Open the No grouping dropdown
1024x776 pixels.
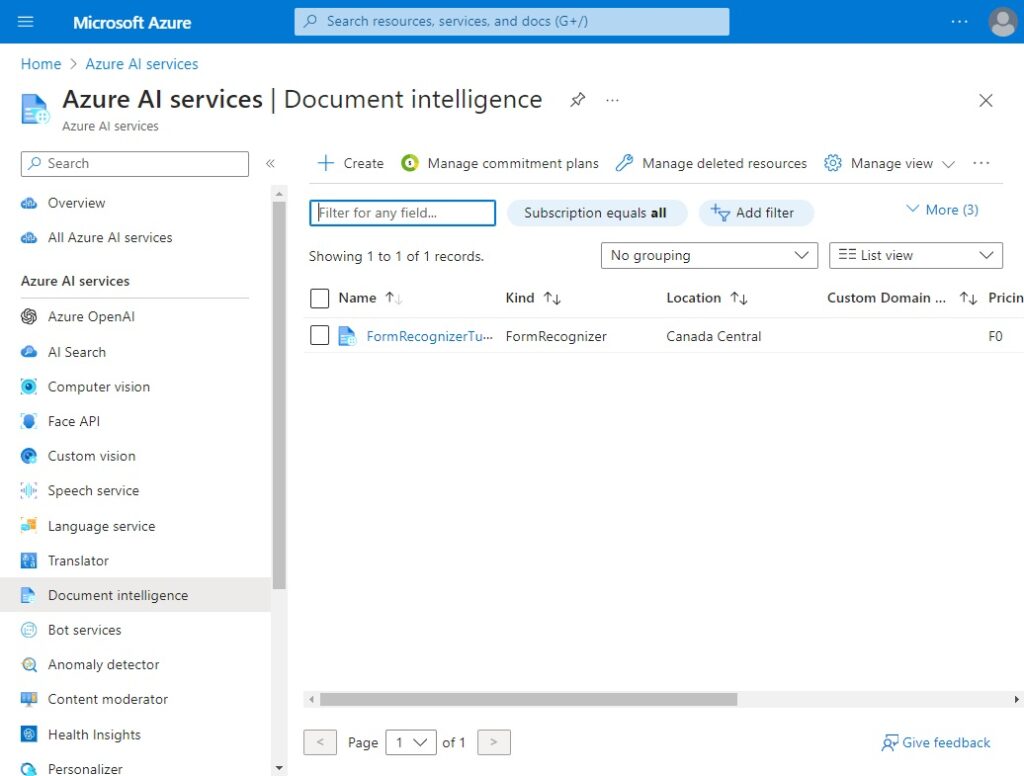(708, 255)
